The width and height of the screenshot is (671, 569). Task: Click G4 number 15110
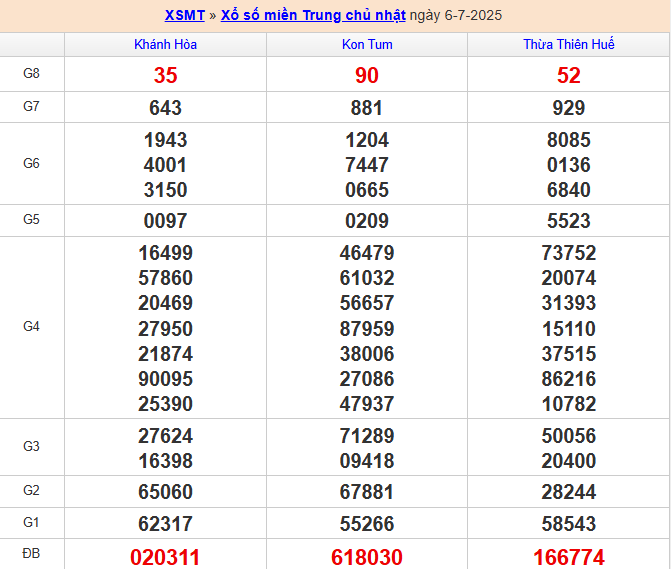(569, 329)
